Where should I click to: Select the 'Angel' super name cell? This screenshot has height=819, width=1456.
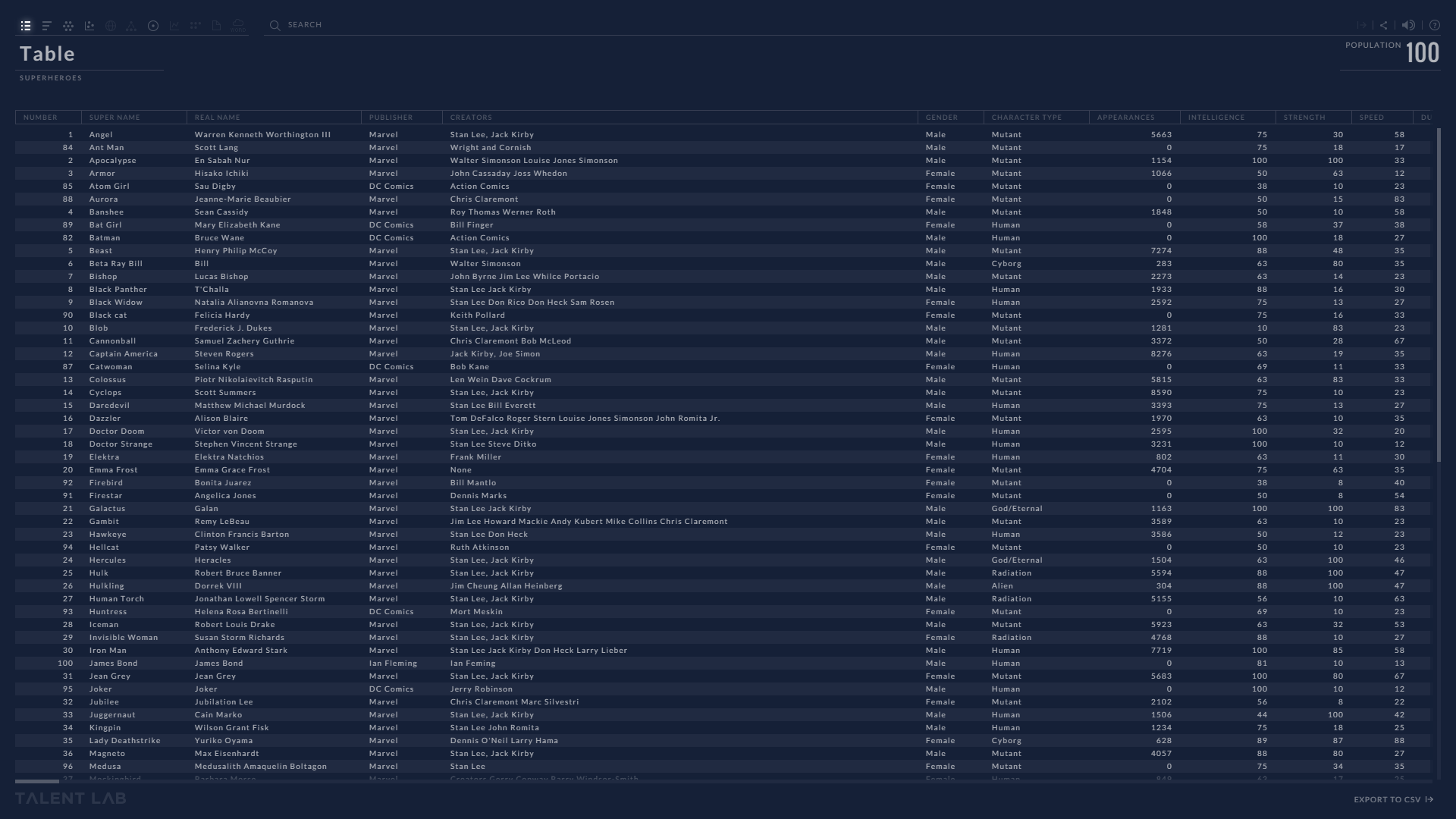tap(101, 135)
